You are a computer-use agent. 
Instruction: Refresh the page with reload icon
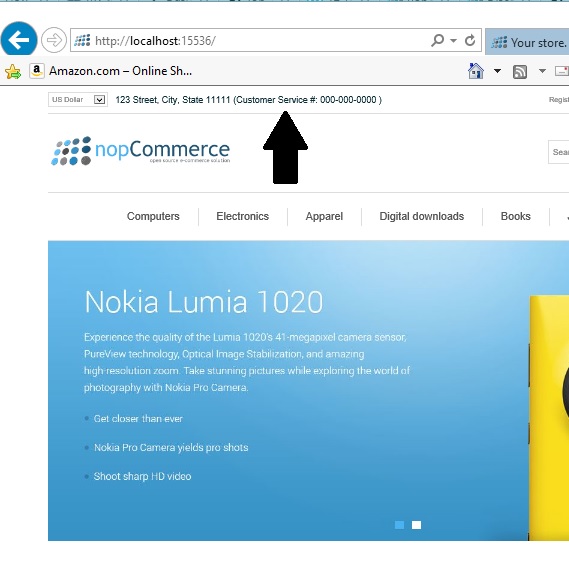(x=470, y=40)
